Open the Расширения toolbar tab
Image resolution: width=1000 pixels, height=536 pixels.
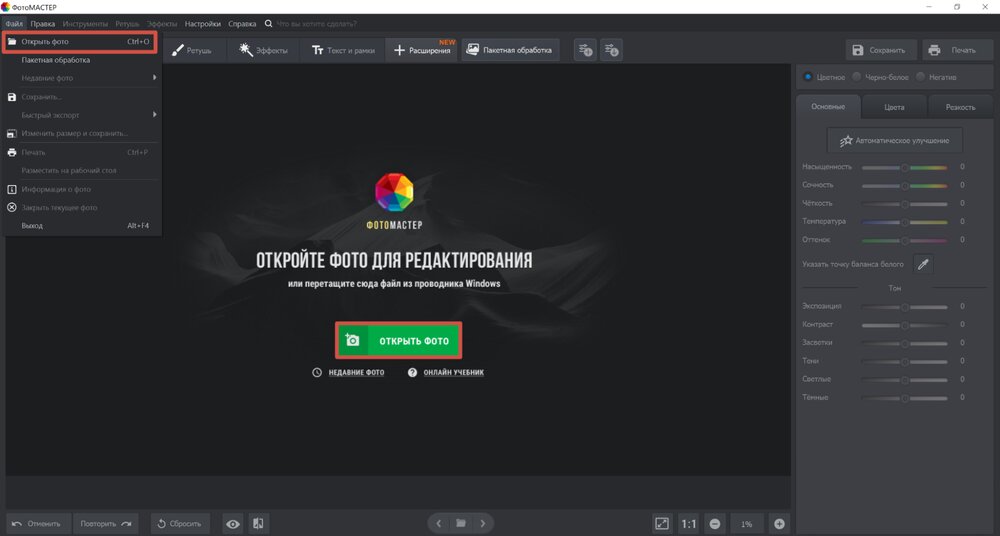(x=422, y=50)
